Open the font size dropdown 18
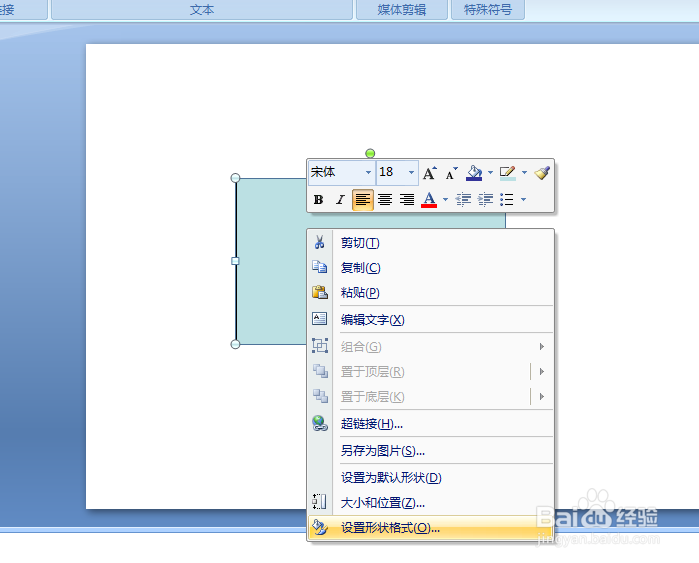 [x=411, y=173]
